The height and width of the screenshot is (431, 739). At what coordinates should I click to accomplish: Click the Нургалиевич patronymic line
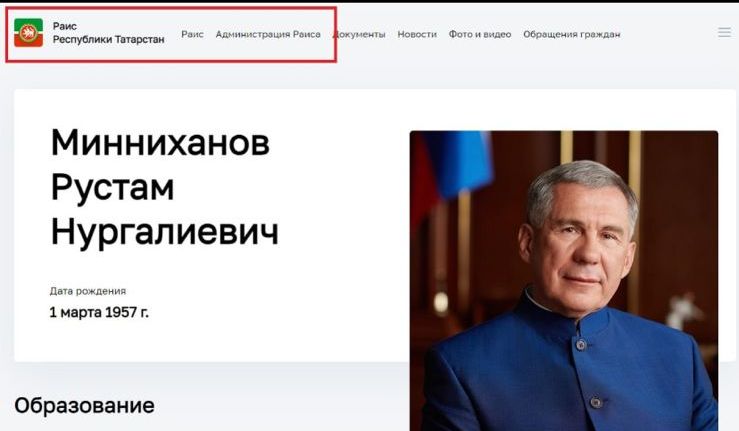click(164, 232)
